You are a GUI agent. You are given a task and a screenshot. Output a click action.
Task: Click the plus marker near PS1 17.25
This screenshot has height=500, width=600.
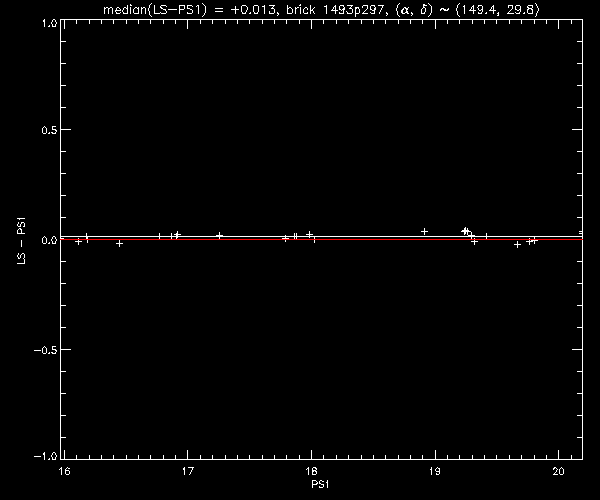(x=219, y=235)
